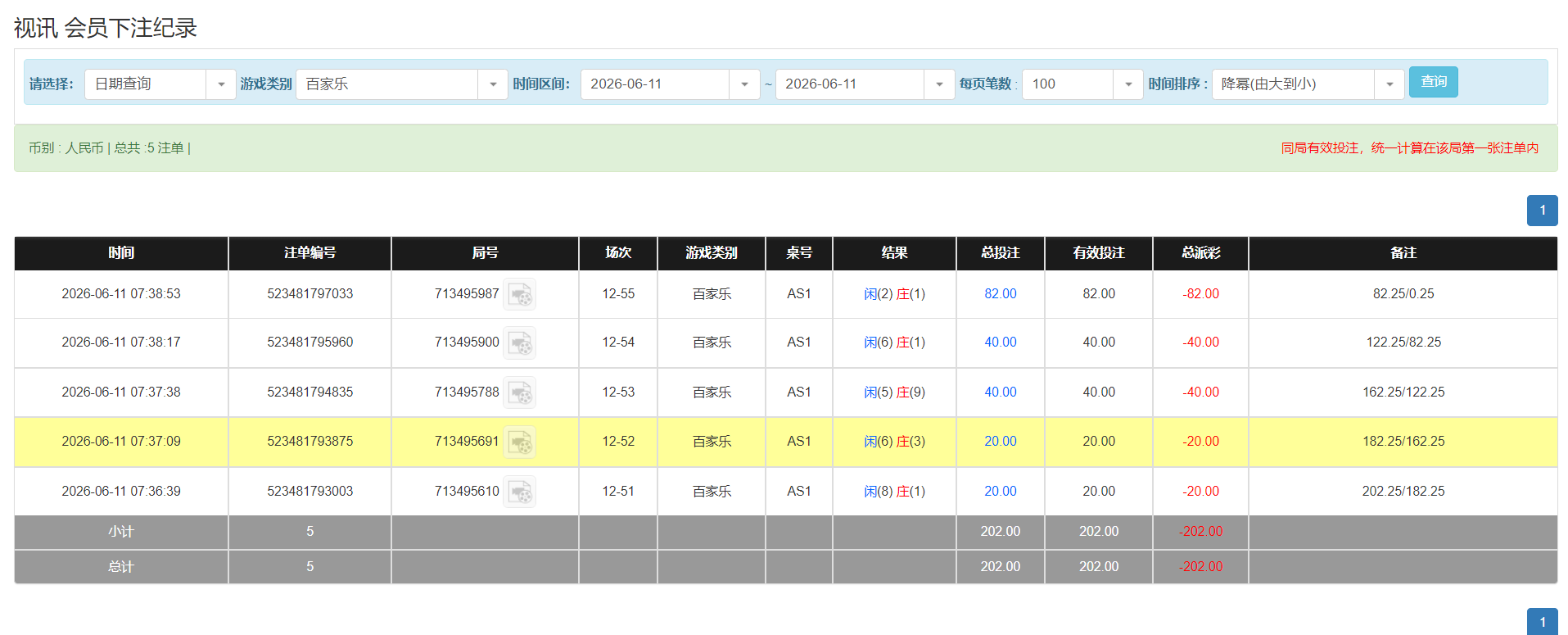Click result 闲(5) 庄(9)
Image resolution: width=1568 pixels, height=635 pixels.
[x=894, y=392]
